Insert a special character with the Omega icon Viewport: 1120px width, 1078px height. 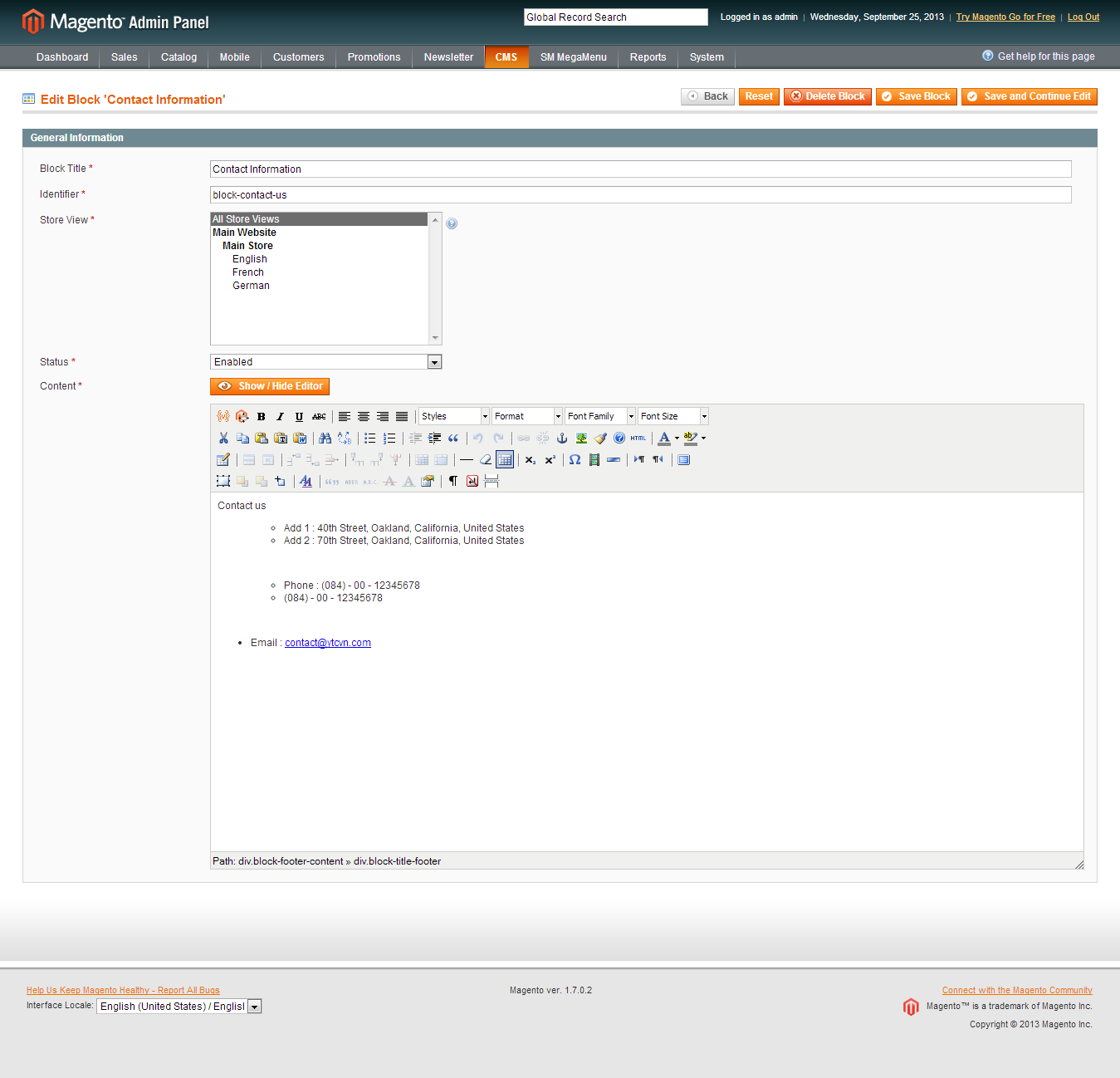575,459
